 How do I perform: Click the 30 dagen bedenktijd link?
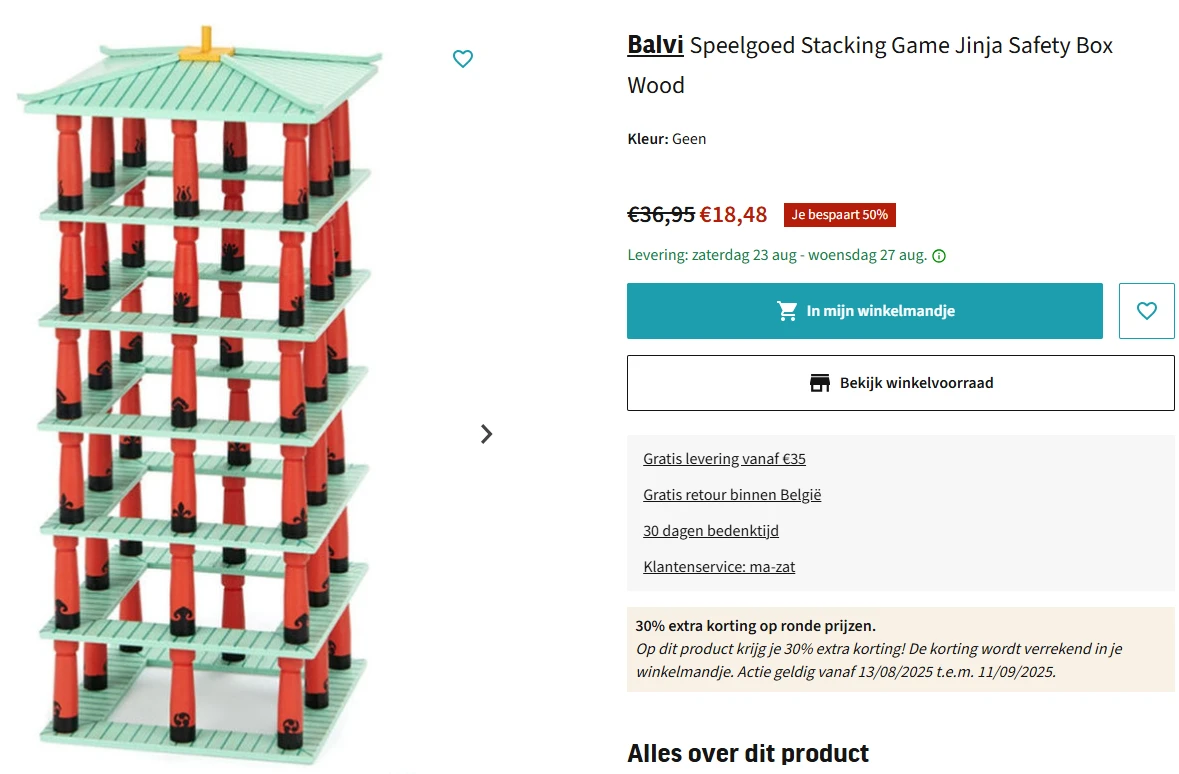pos(711,530)
